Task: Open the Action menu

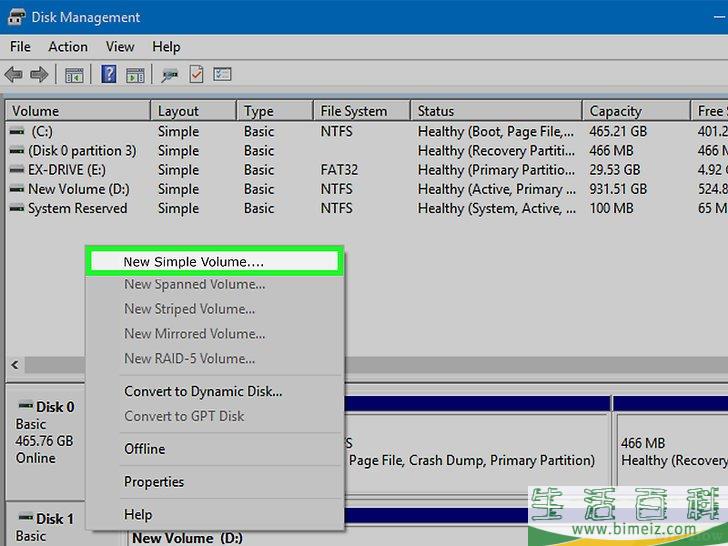Action: click(68, 46)
